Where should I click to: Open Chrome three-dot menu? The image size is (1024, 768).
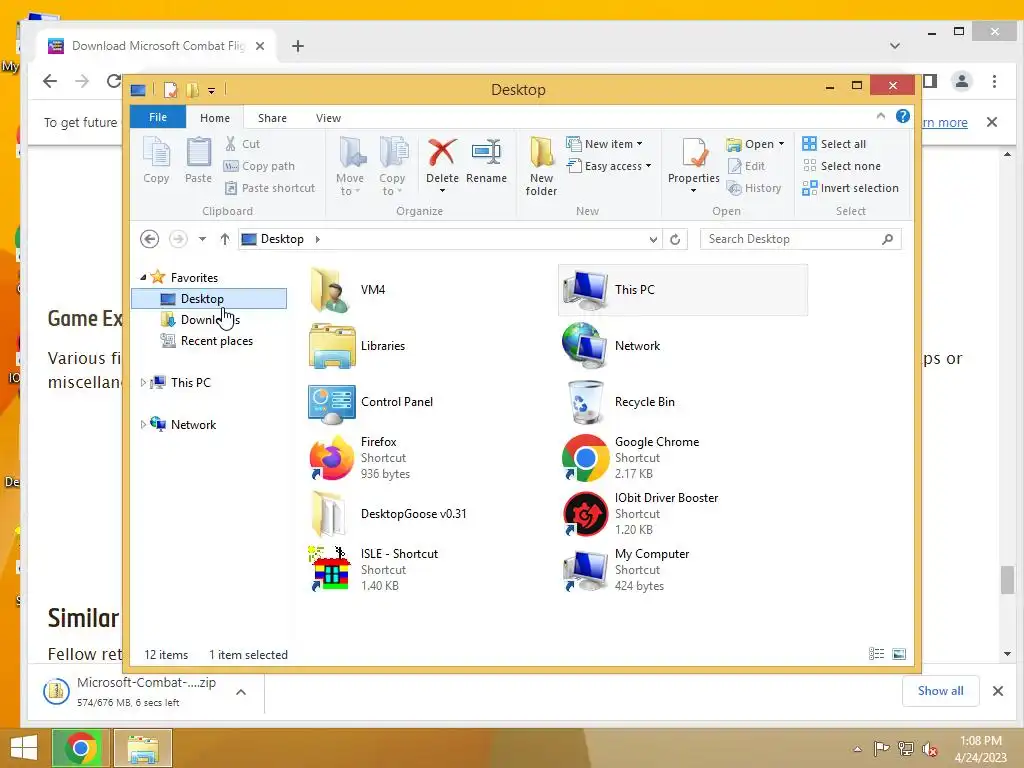click(x=995, y=81)
